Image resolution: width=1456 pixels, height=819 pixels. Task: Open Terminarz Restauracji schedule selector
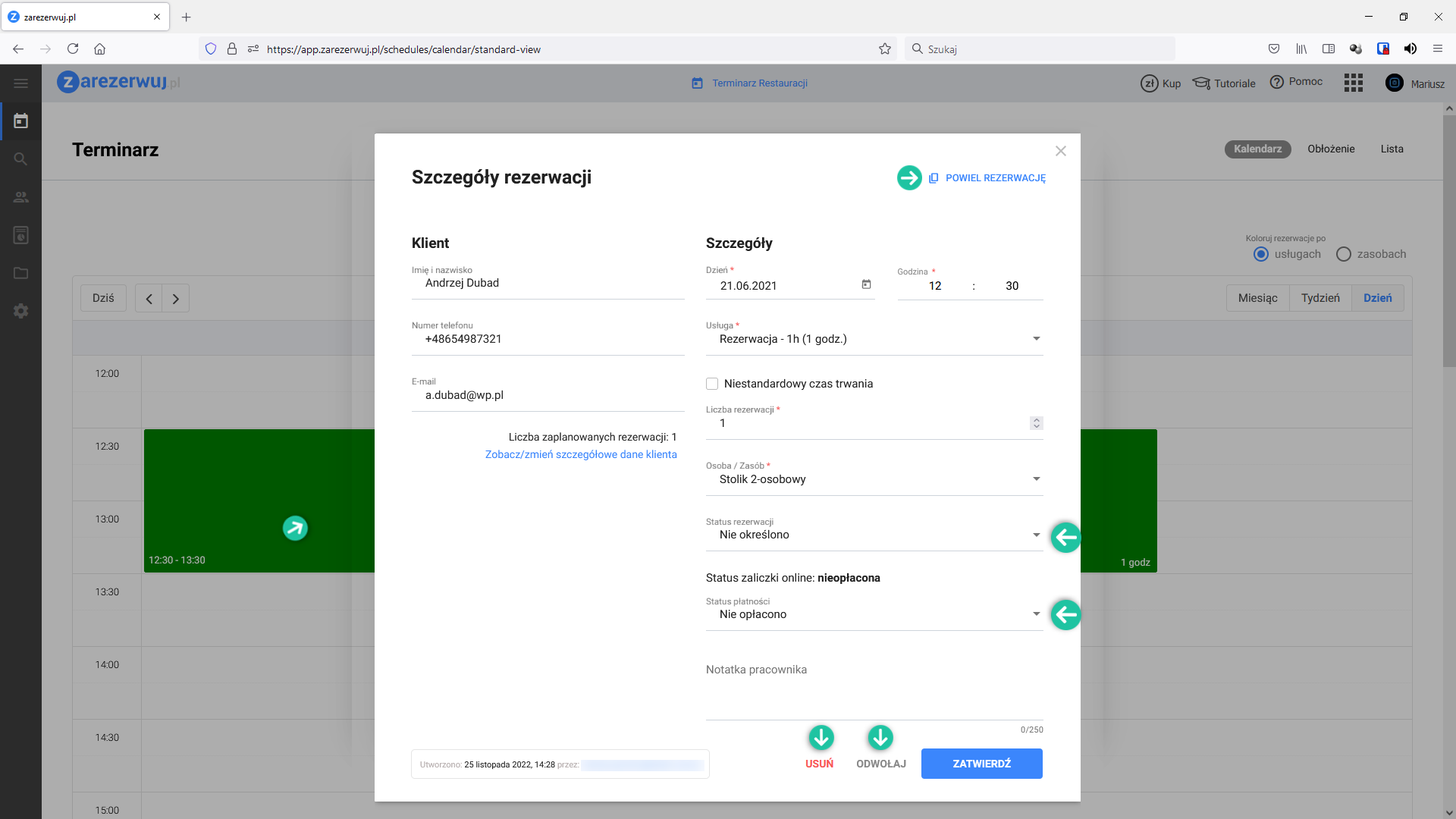pyautogui.click(x=749, y=83)
